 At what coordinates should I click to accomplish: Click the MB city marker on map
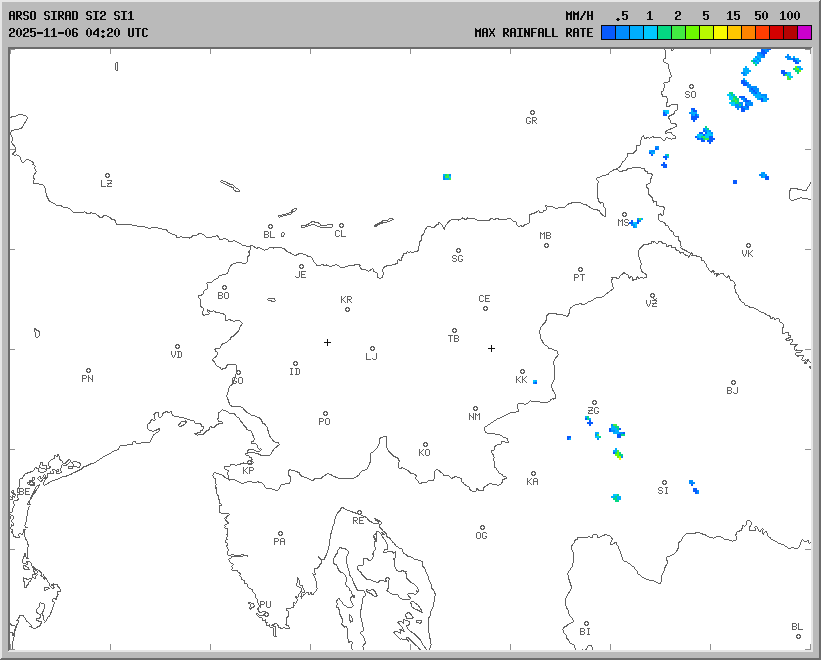click(546, 245)
